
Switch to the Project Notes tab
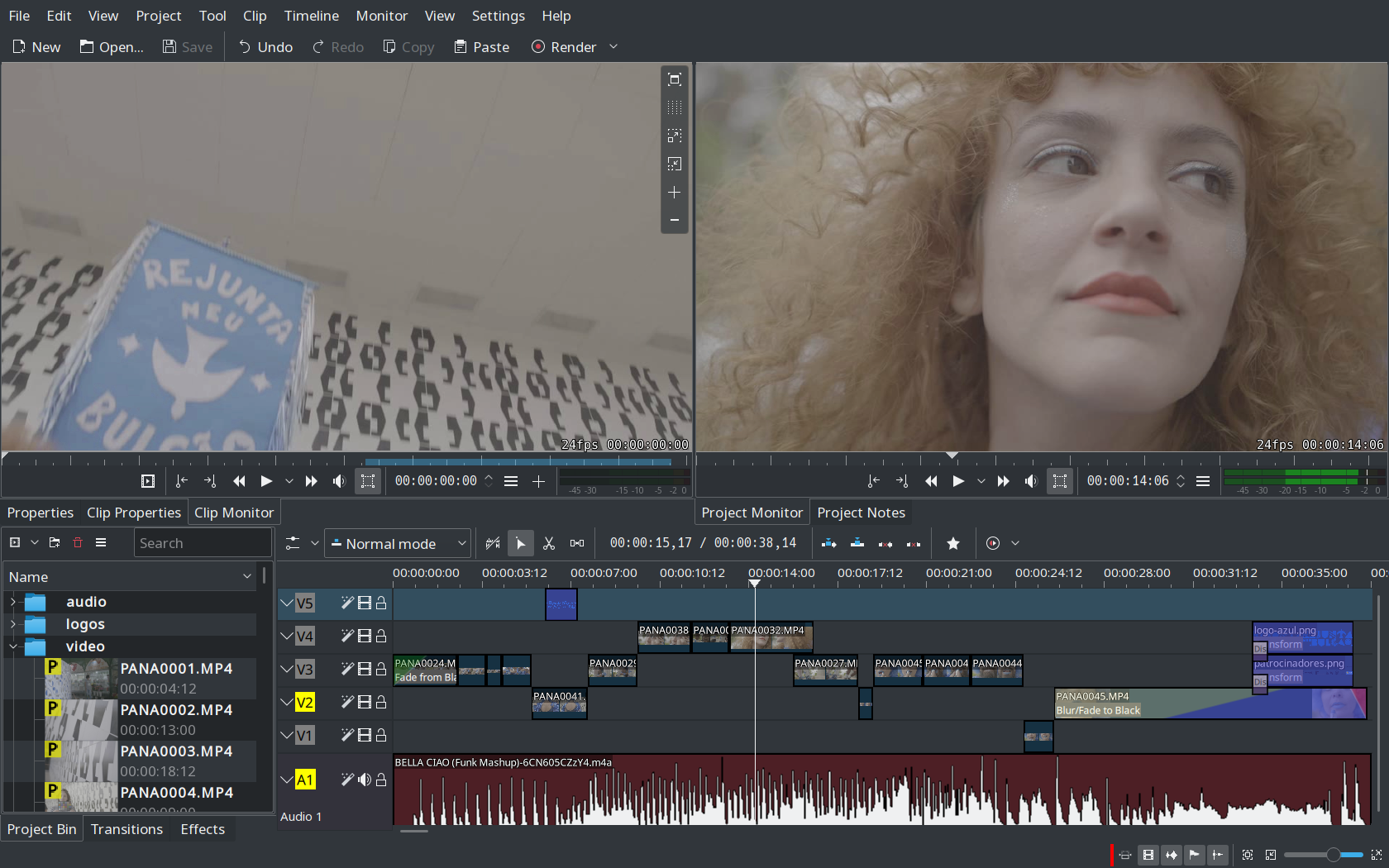[861, 513]
